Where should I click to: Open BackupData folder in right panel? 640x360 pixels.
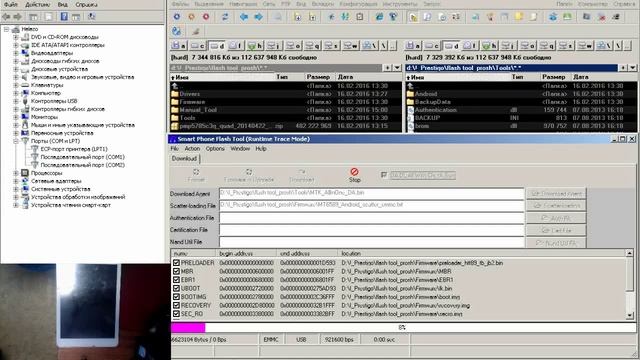(x=432, y=102)
